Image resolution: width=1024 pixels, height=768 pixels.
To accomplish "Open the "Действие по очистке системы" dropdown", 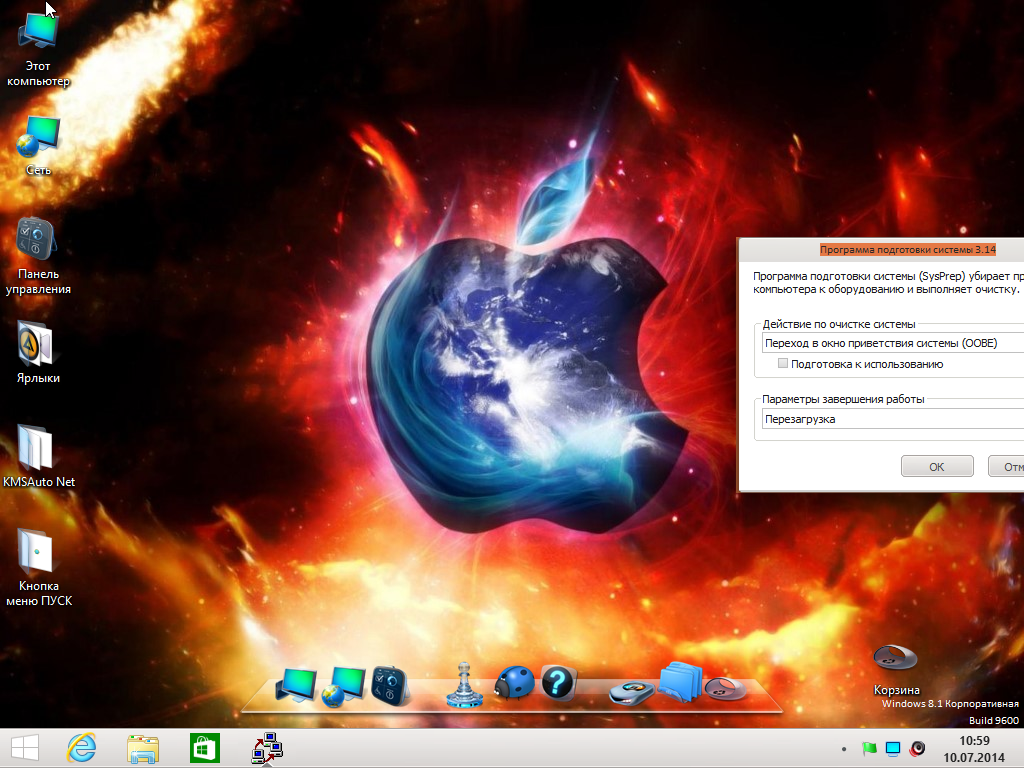I will pyautogui.click(x=893, y=343).
